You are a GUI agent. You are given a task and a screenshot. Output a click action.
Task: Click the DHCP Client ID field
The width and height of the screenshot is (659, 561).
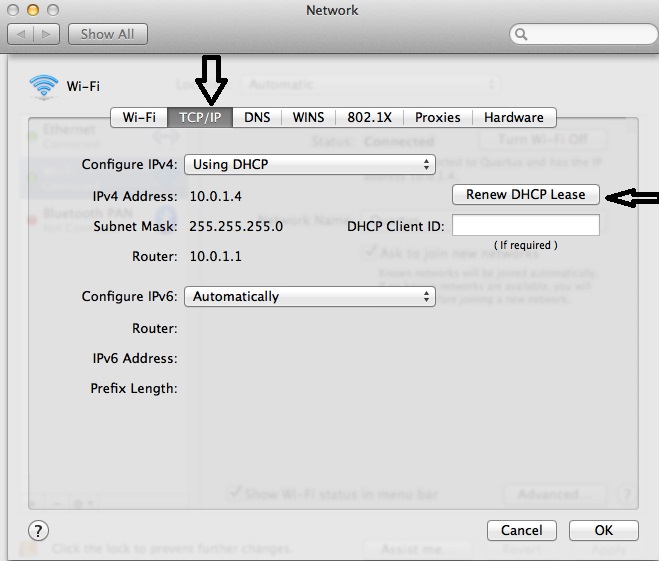[x=526, y=225]
